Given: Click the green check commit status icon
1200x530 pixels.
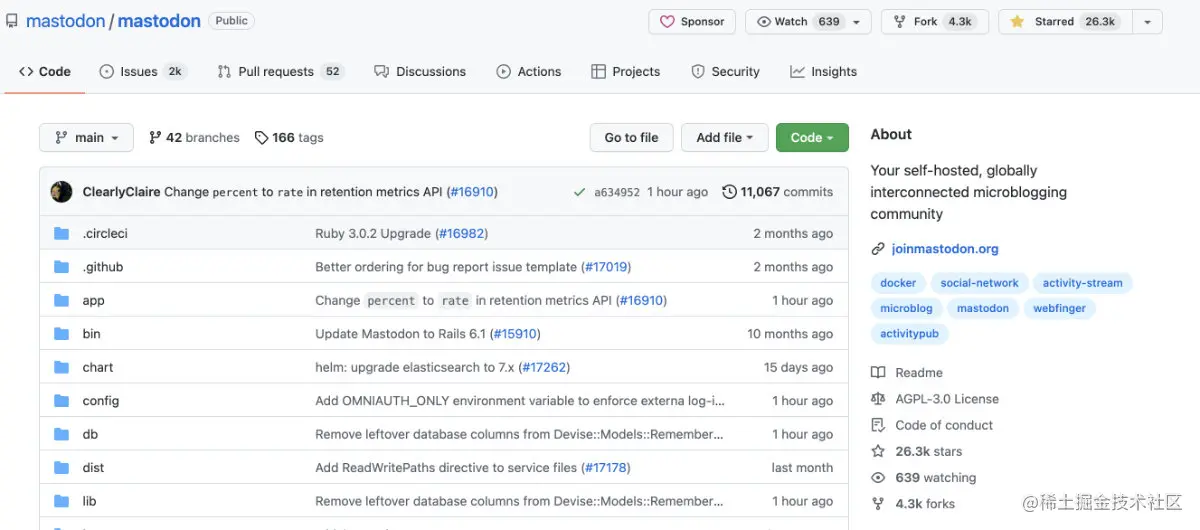Looking at the screenshot, I should [579, 192].
